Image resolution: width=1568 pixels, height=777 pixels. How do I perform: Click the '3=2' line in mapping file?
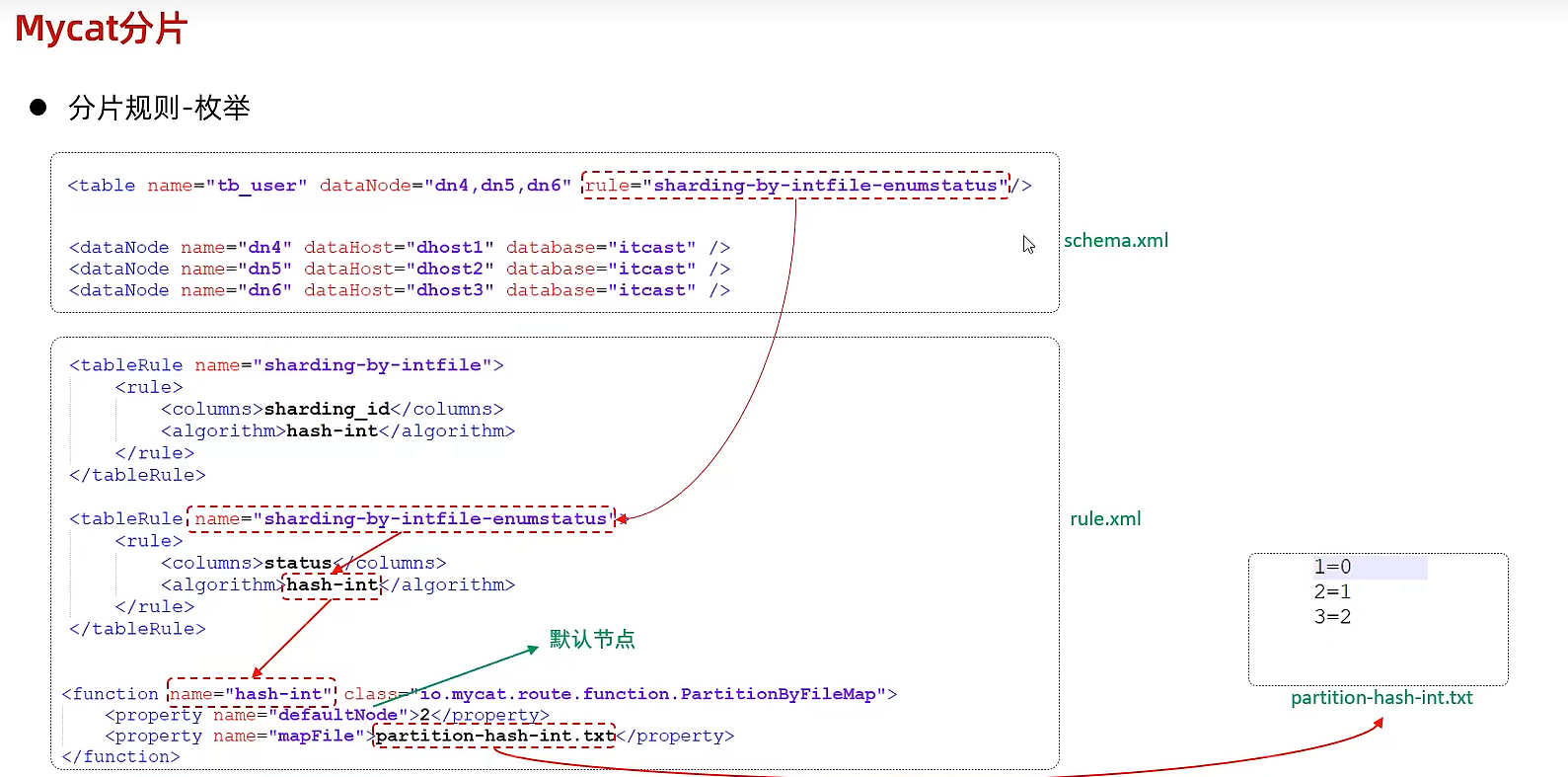click(1332, 616)
